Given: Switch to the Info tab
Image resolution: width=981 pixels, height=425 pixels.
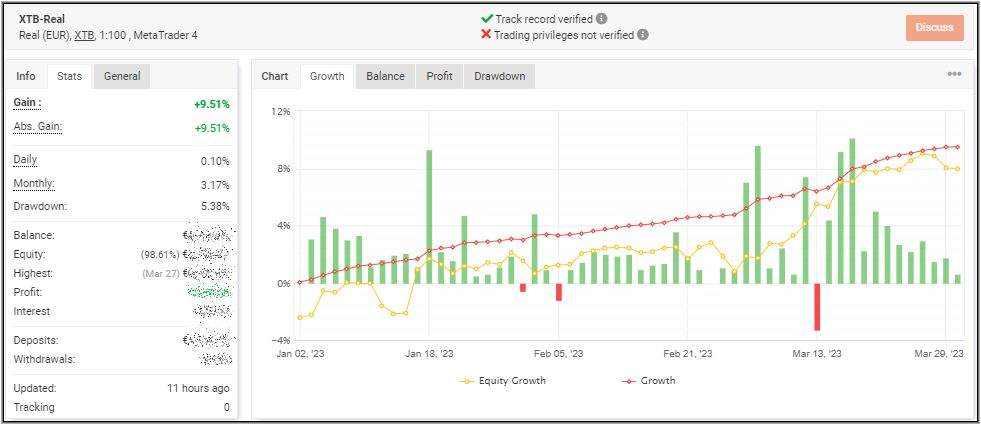Looking at the screenshot, I should pos(26,76).
